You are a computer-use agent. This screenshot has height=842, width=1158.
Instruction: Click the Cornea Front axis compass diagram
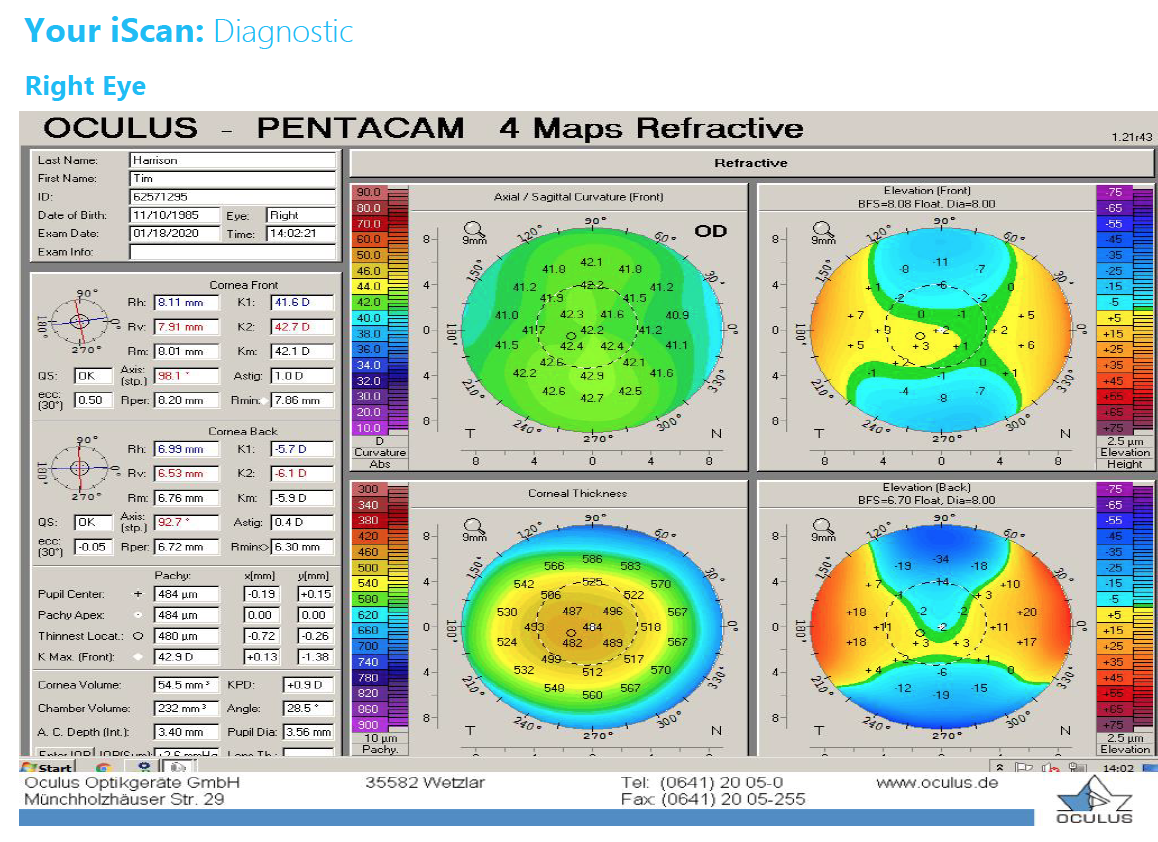80,321
